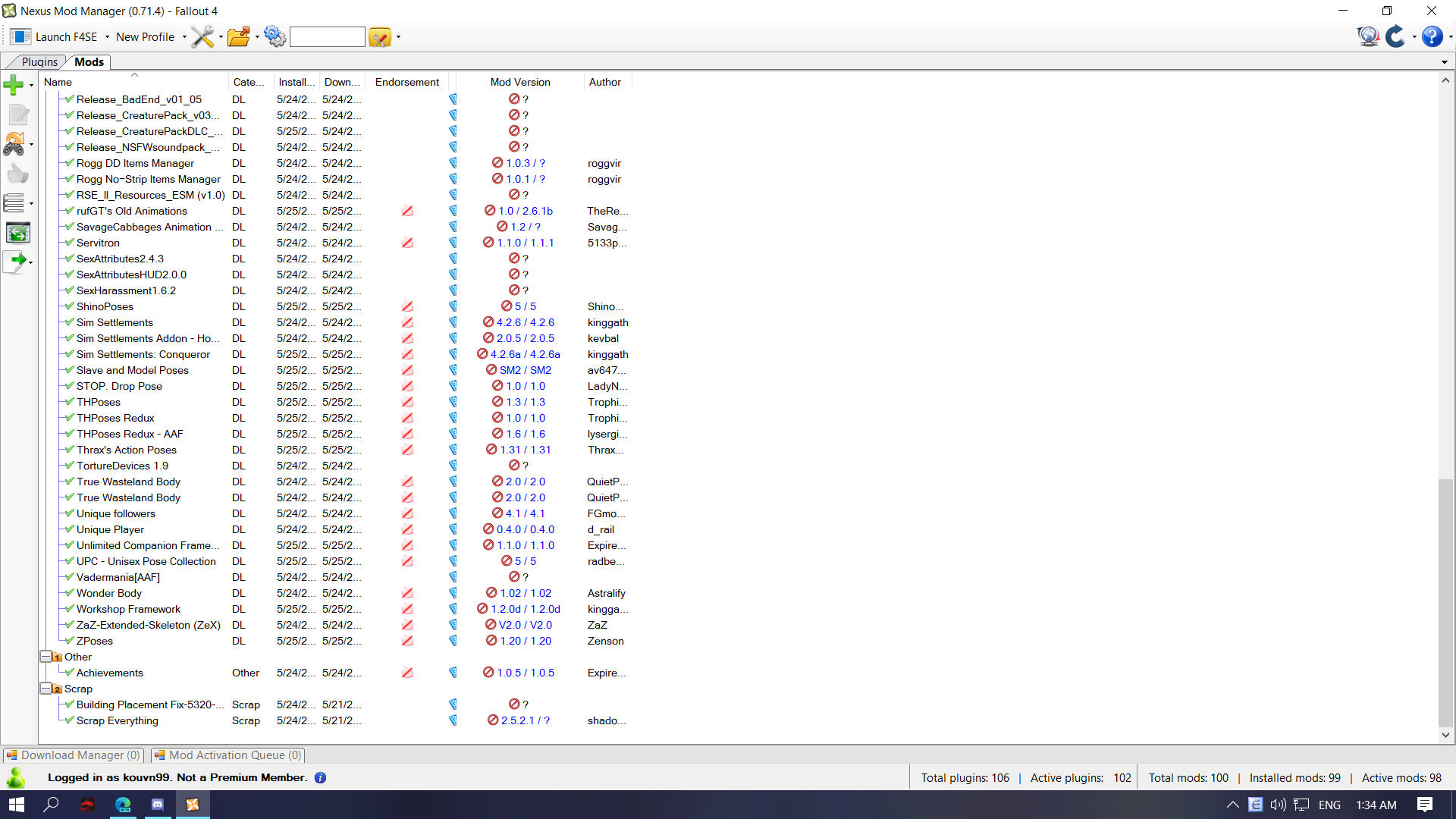Open dropdown arrow next to help icon

[1451, 37]
